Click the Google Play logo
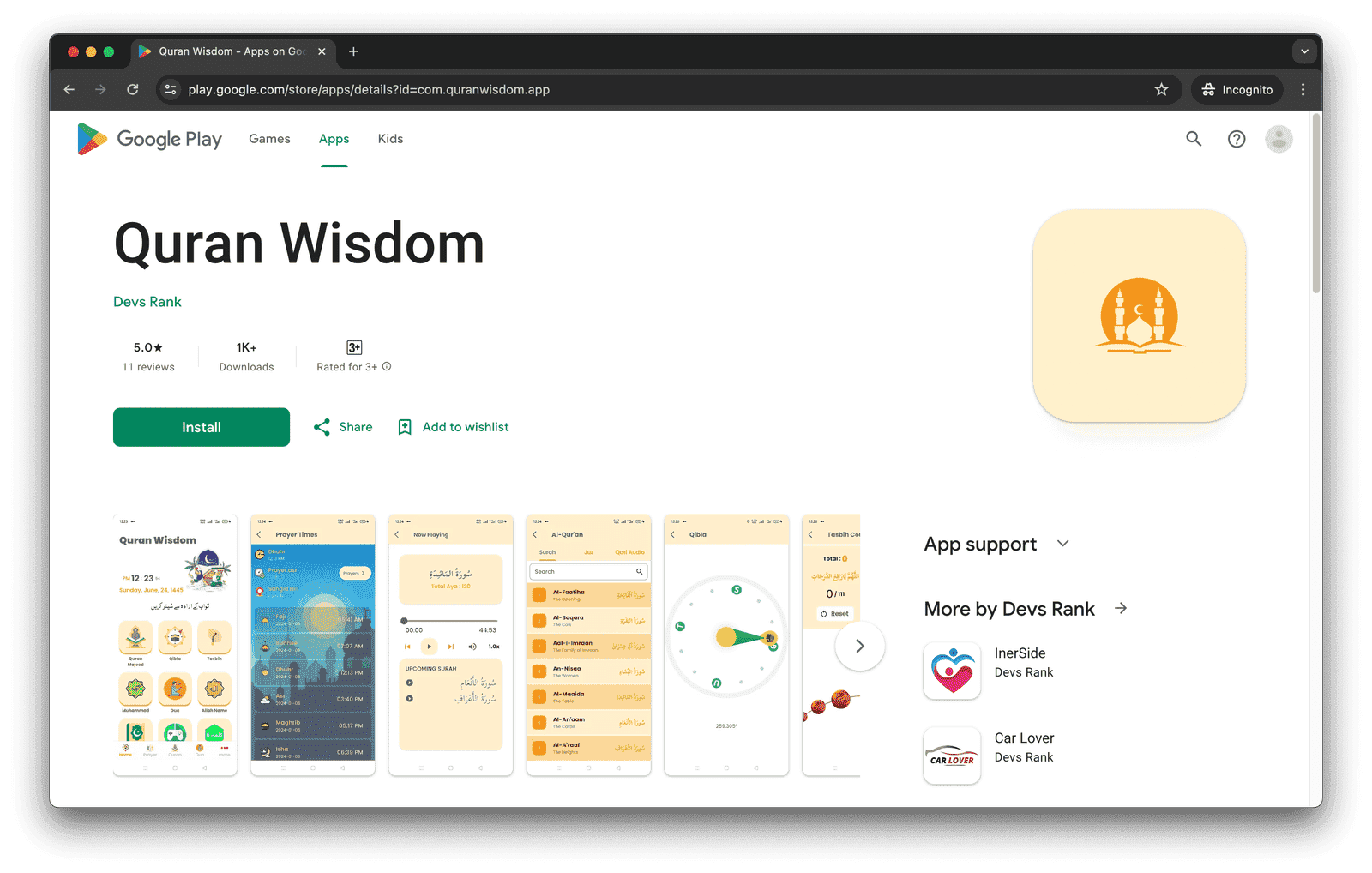1372x873 pixels. pos(149,139)
